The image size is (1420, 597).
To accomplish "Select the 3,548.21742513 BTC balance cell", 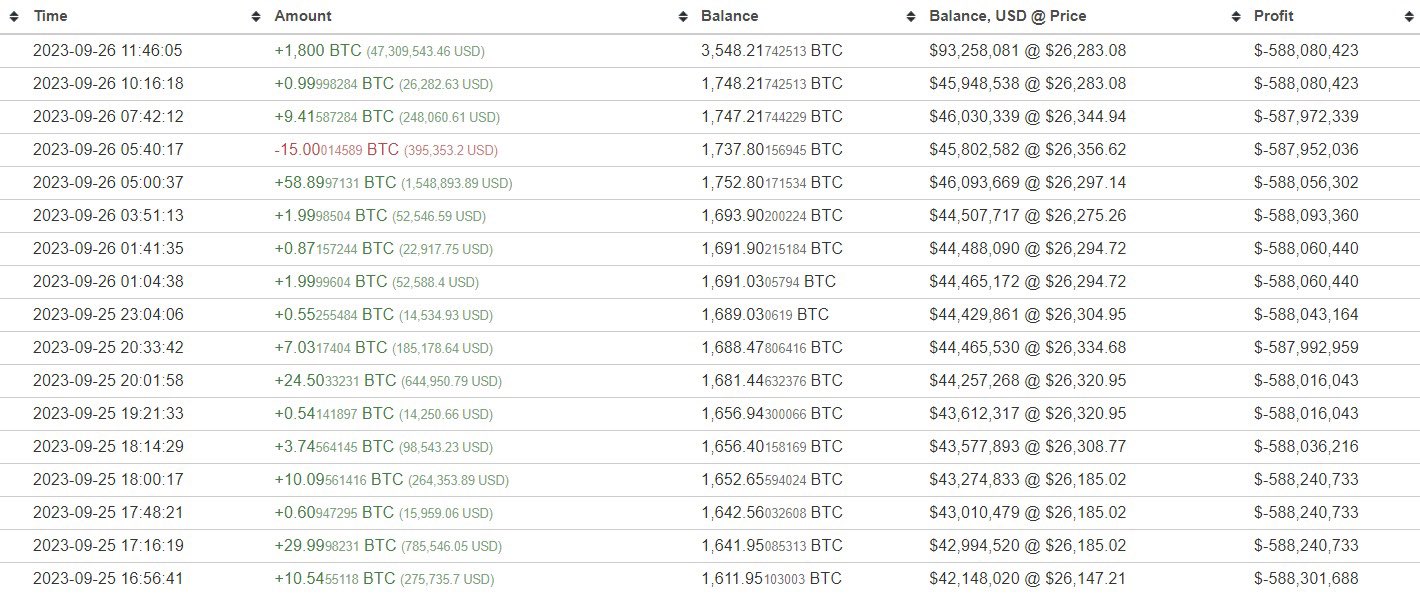I will tap(772, 51).
